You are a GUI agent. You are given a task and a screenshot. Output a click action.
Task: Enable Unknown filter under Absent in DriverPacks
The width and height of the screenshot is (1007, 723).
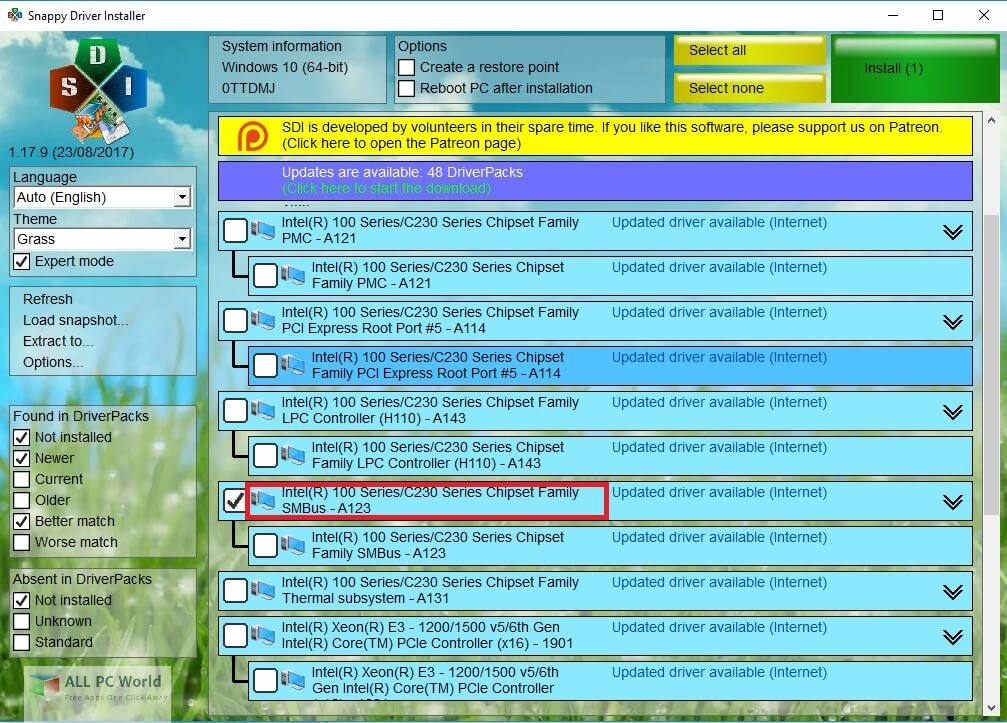pos(22,622)
